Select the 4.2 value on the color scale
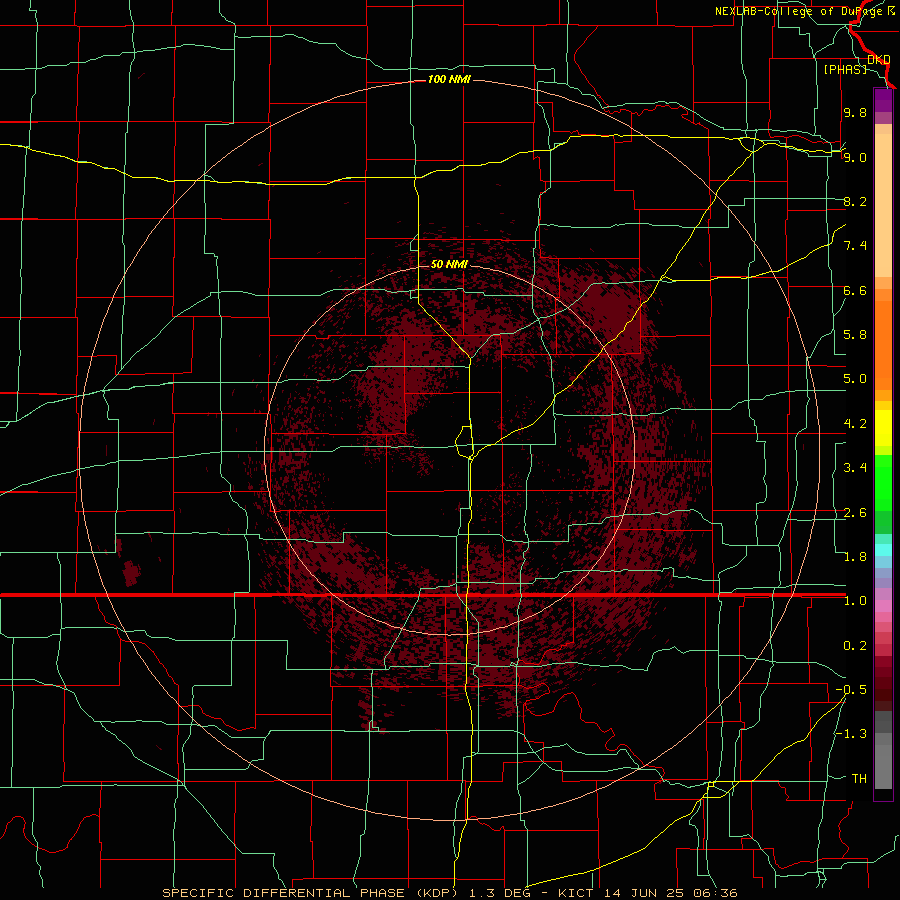Image resolution: width=900 pixels, height=900 pixels. point(855,424)
